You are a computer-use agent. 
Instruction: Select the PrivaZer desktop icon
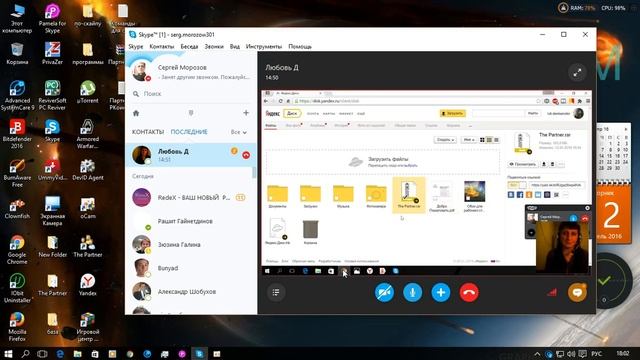52,54
